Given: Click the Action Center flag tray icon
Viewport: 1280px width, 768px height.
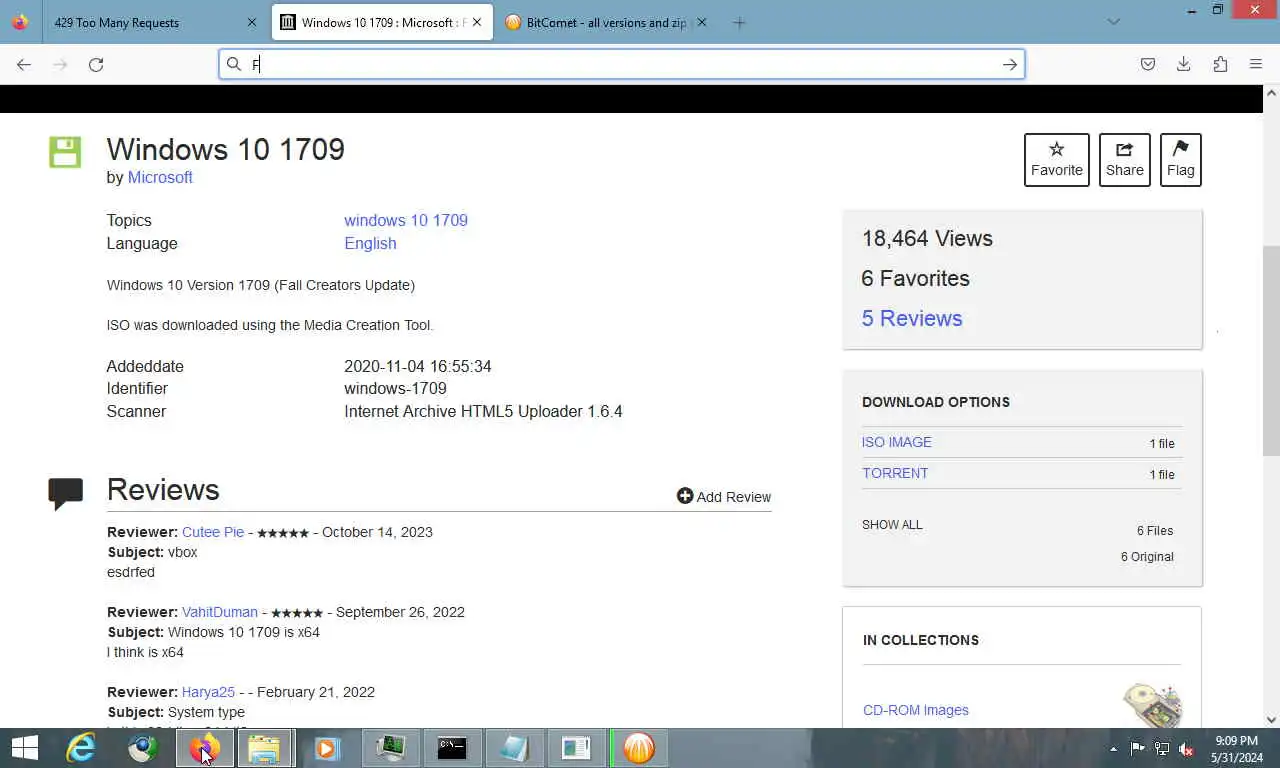Looking at the screenshot, I should [1137, 749].
